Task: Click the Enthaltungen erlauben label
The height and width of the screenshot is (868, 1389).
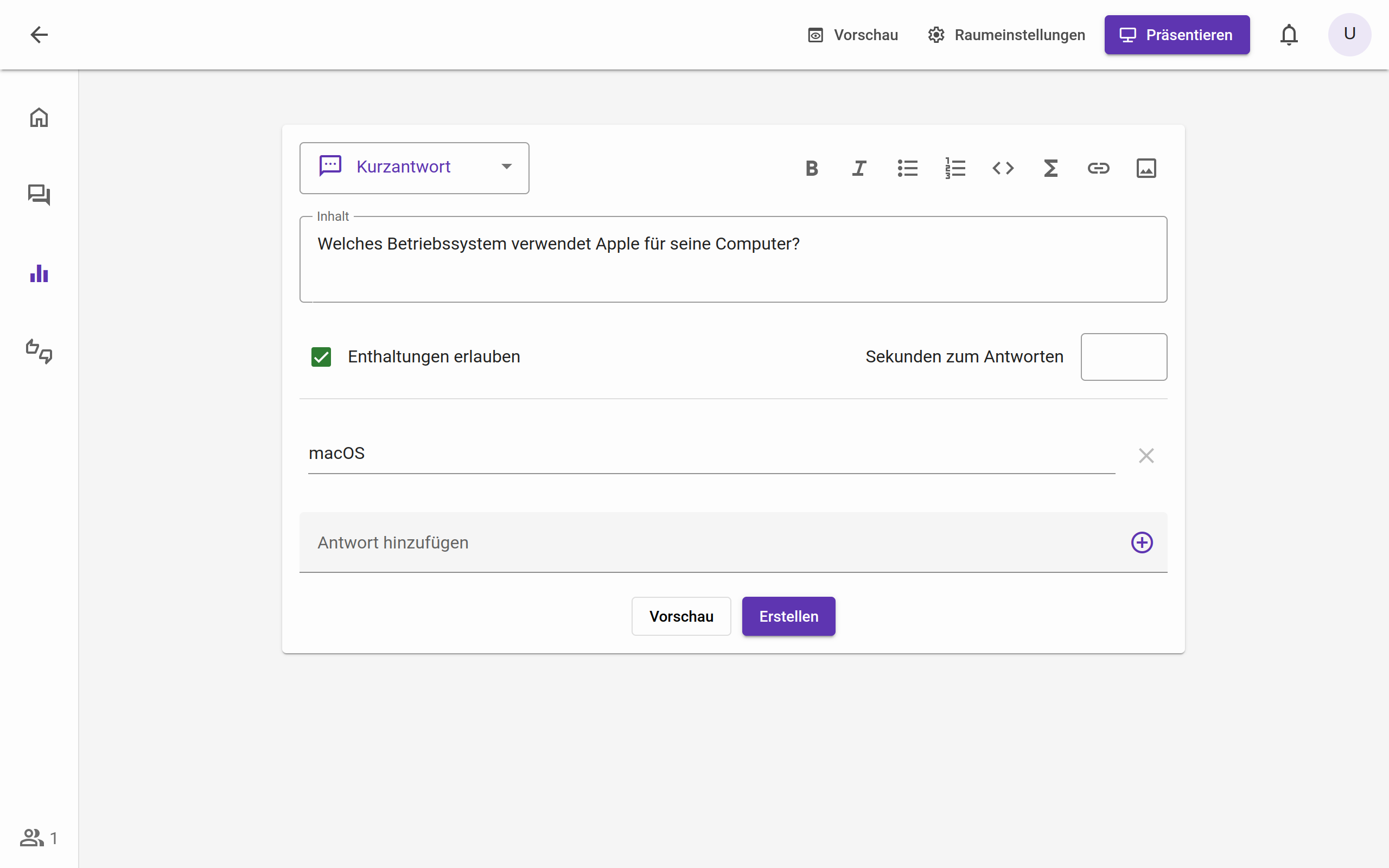Action: 434,356
